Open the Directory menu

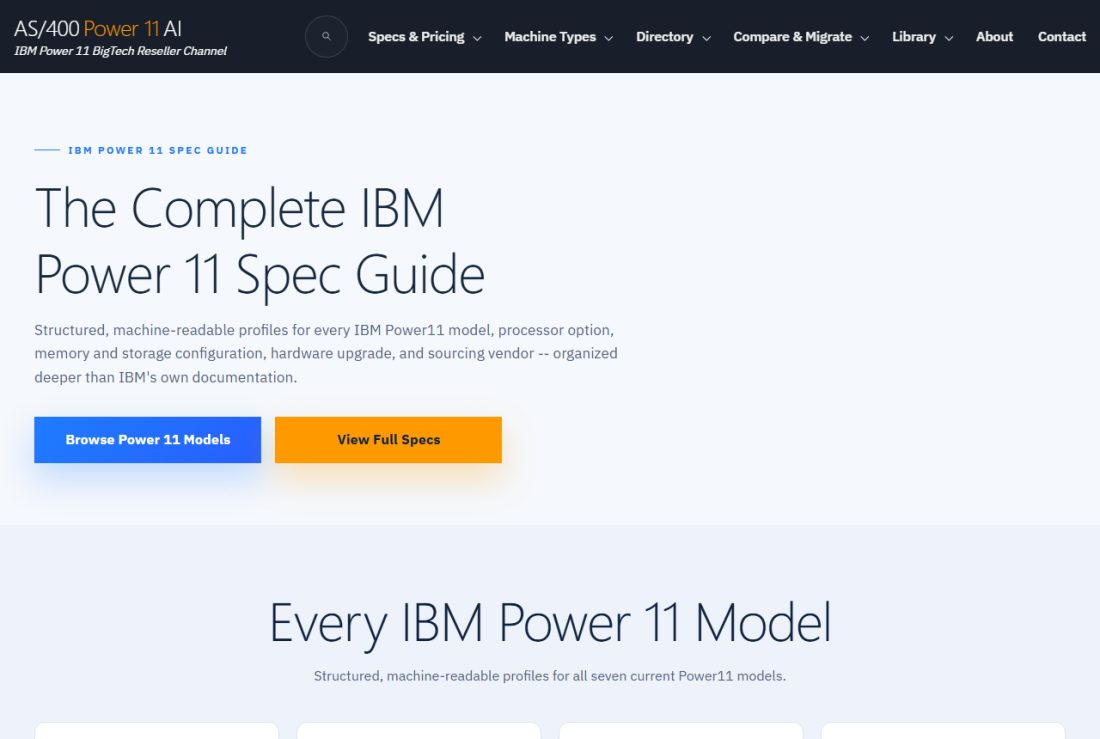tap(664, 36)
